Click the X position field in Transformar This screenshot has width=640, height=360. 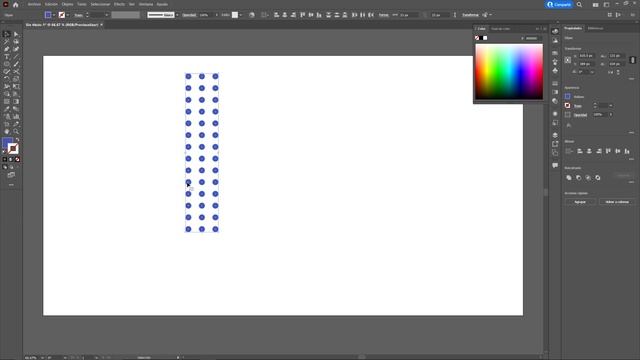click(587, 56)
